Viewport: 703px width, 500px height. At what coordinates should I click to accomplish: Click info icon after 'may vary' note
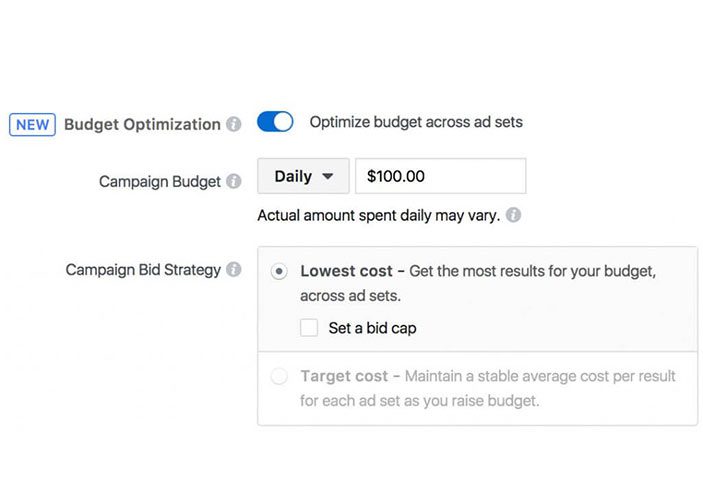pyautogui.click(x=513, y=215)
